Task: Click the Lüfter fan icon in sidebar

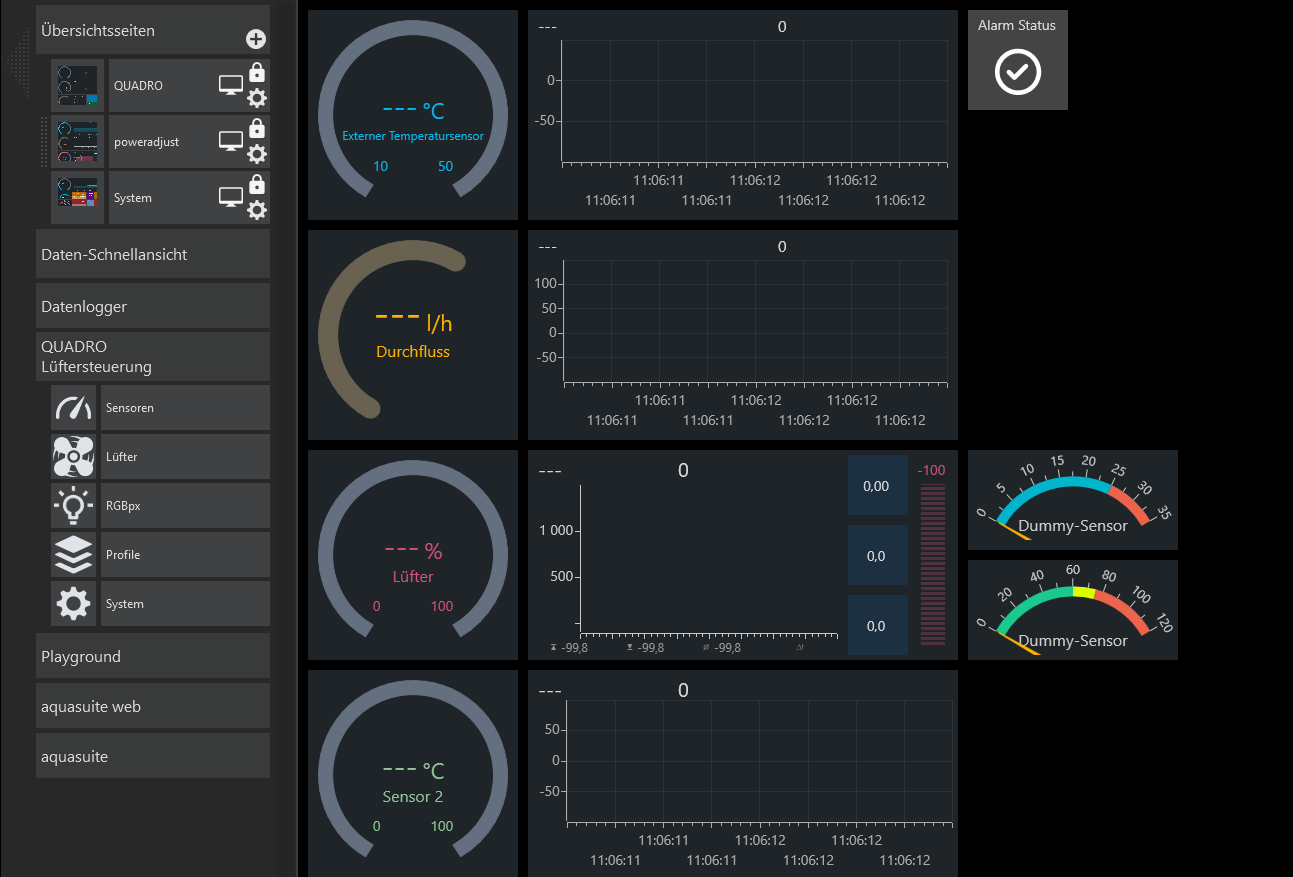Action: 73,457
